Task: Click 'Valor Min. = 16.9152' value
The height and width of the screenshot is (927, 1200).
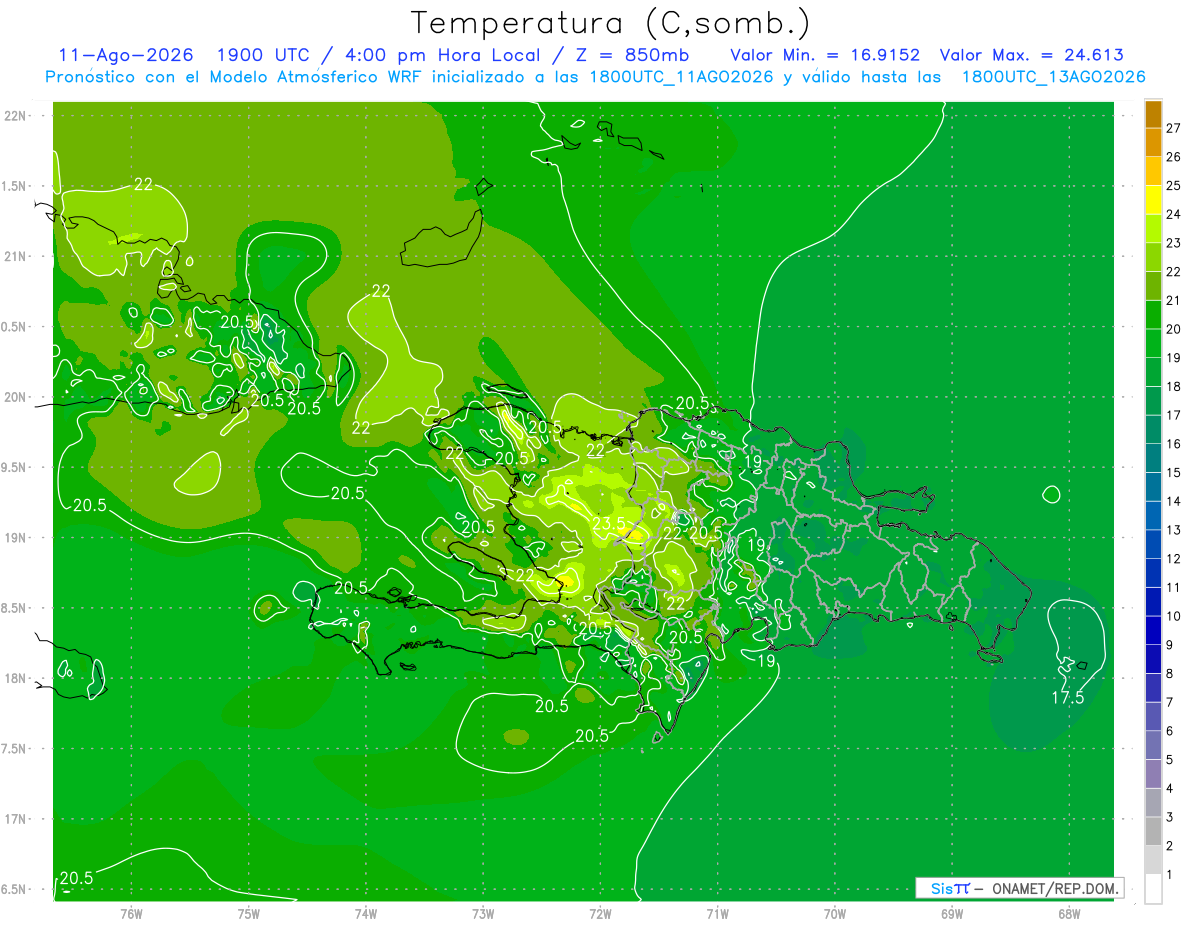Action: coord(825,56)
